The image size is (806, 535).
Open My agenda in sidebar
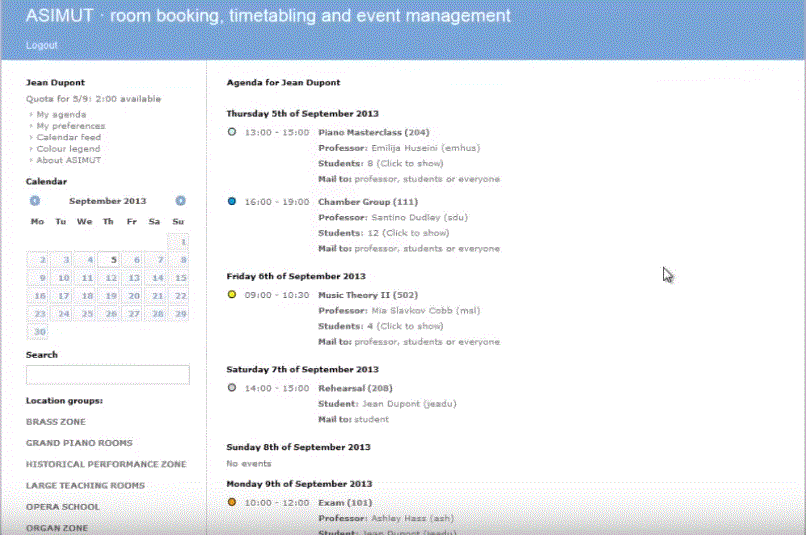tap(61, 115)
